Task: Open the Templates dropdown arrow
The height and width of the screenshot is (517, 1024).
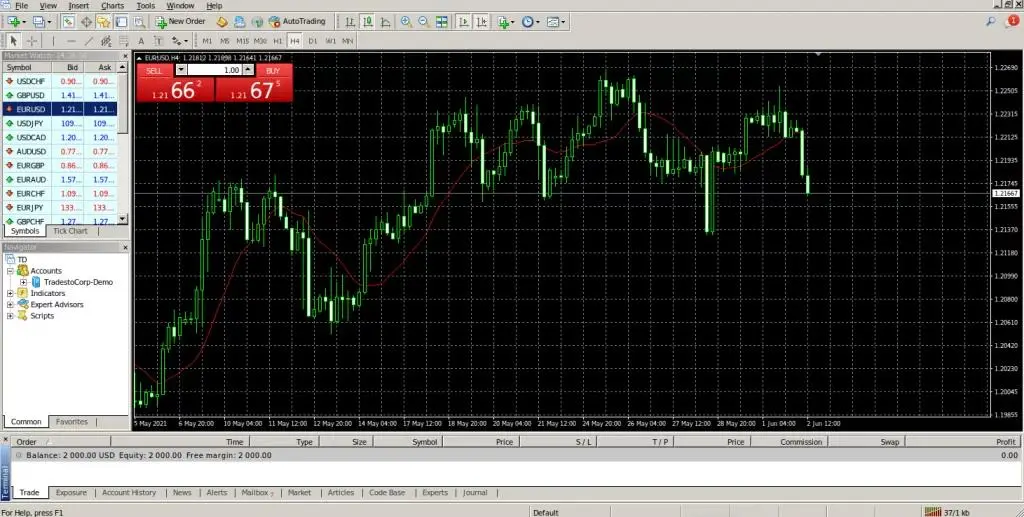Action: [x=563, y=22]
